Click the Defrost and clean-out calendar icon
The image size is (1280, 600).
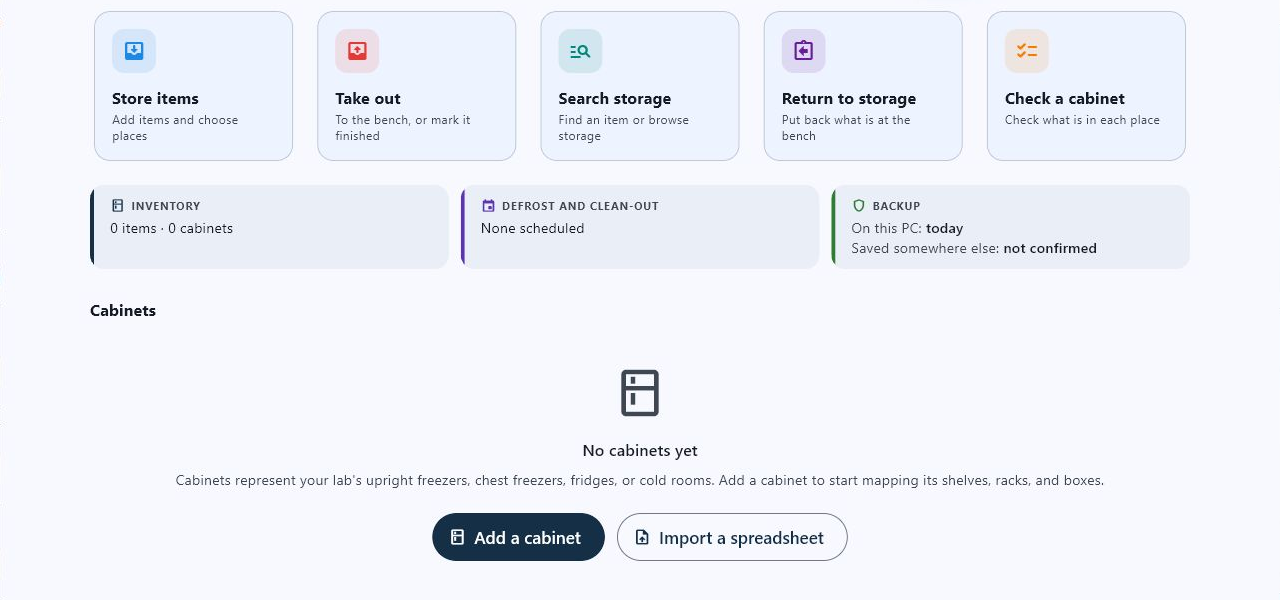click(x=488, y=206)
